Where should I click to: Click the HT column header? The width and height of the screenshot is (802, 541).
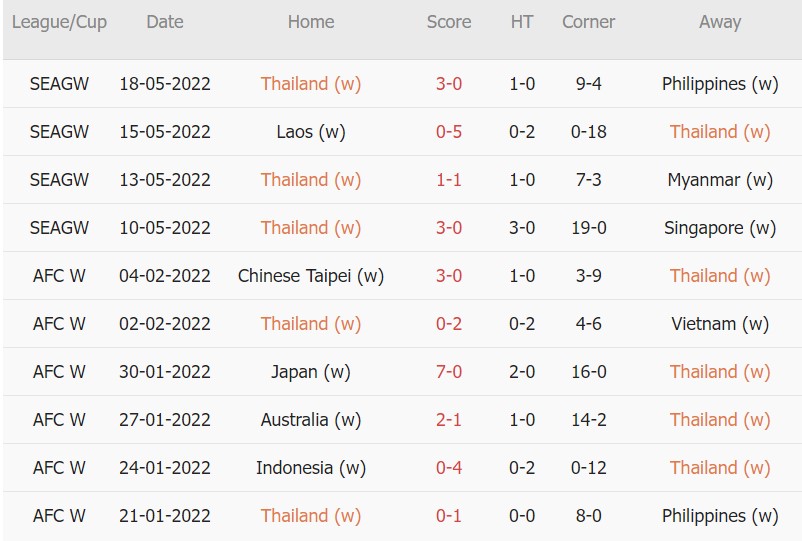(x=522, y=22)
